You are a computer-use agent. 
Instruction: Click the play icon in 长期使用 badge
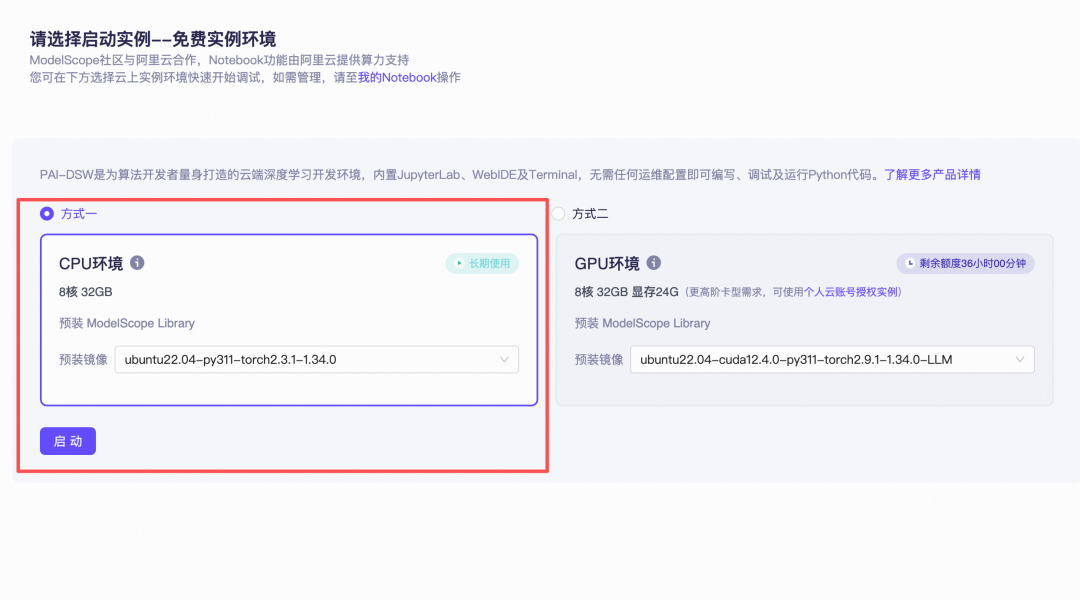(x=459, y=262)
